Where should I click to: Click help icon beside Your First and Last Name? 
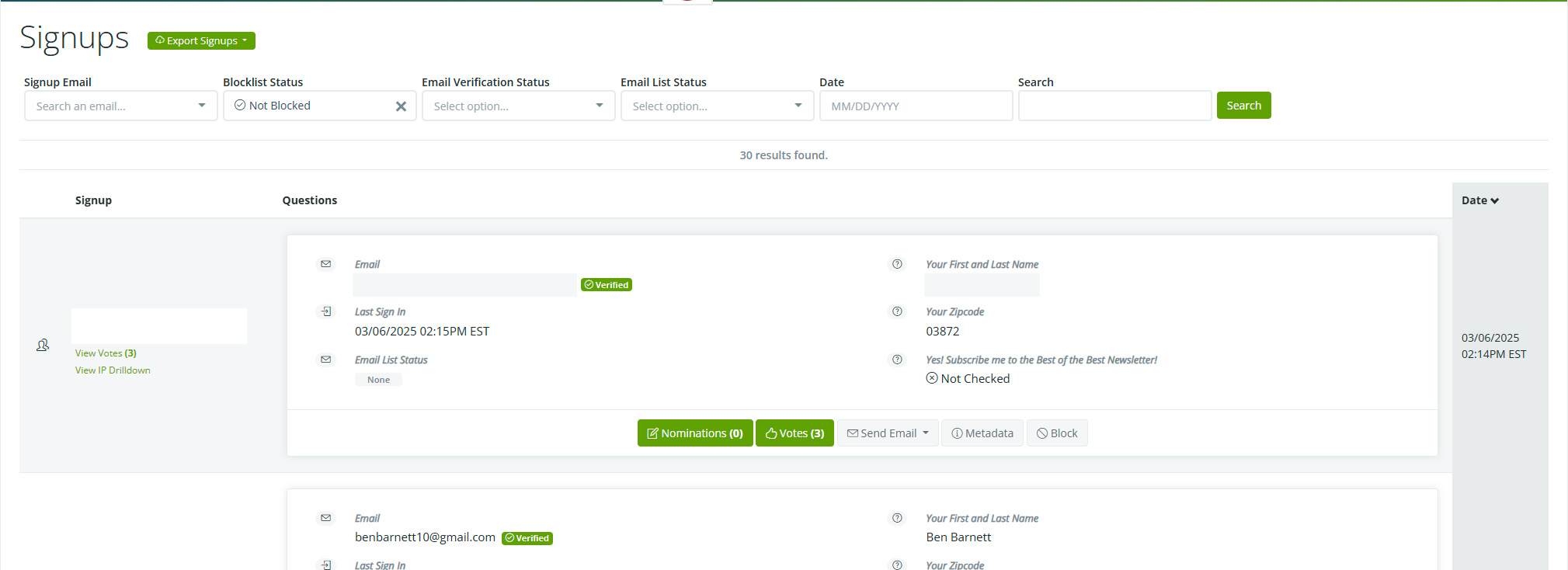click(x=897, y=264)
